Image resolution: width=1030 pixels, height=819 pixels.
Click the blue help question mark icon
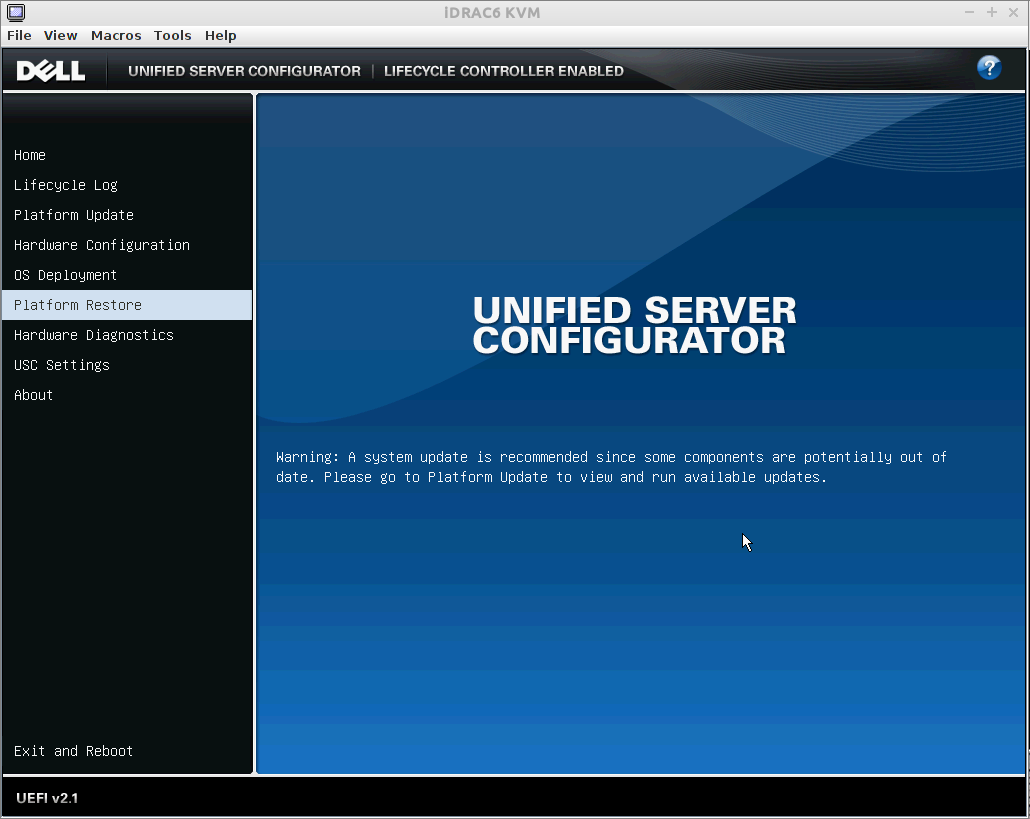click(x=988, y=68)
